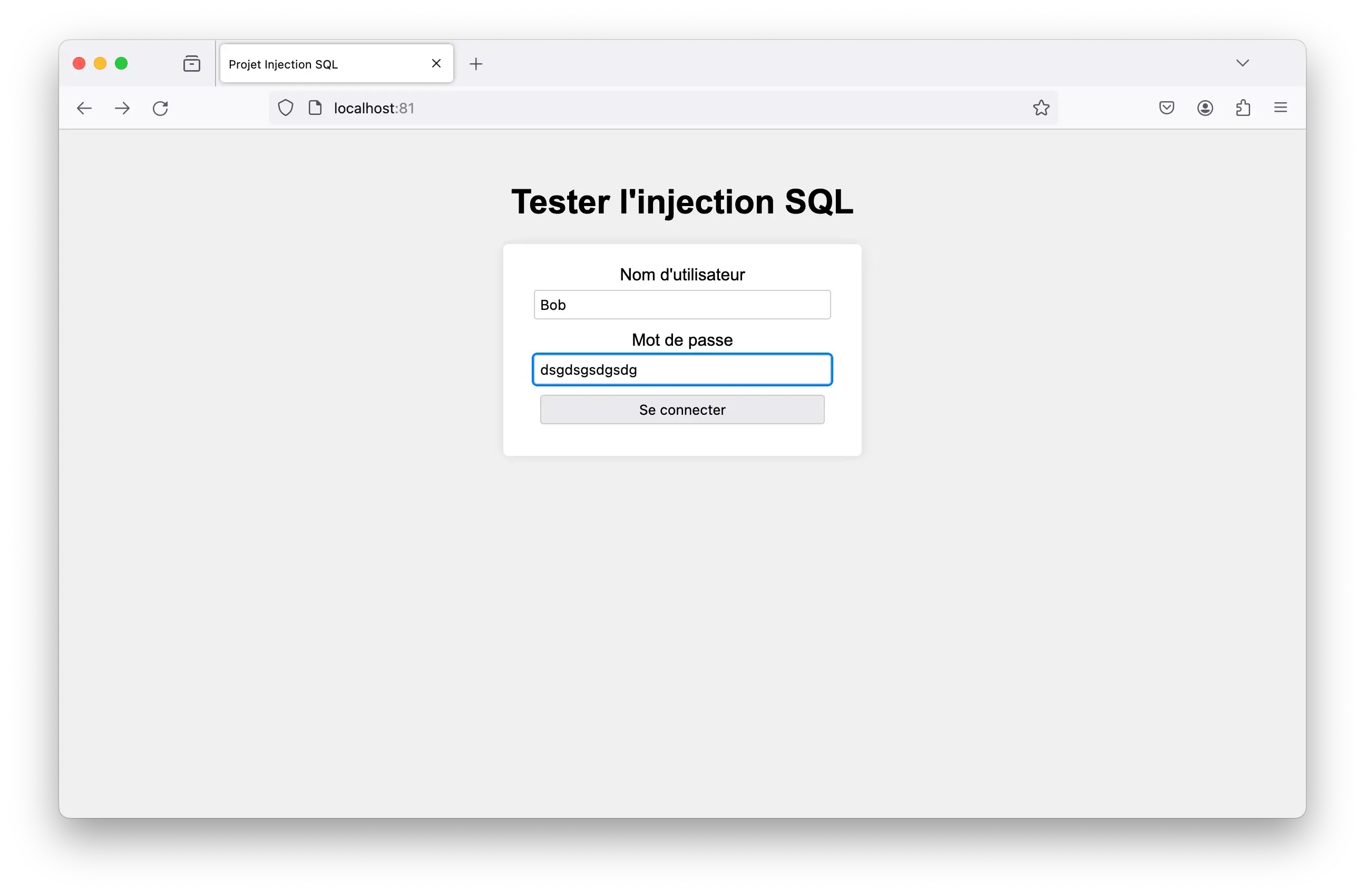Go back to the previous page

click(x=84, y=108)
